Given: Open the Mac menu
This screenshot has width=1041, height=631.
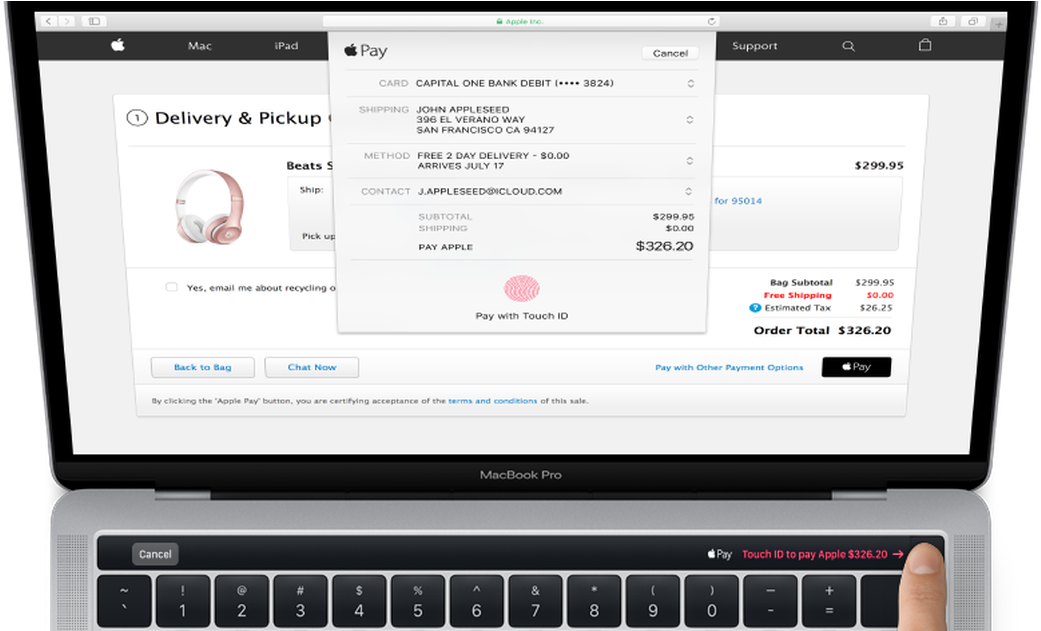Looking at the screenshot, I should pyautogui.click(x=200, y=46).
